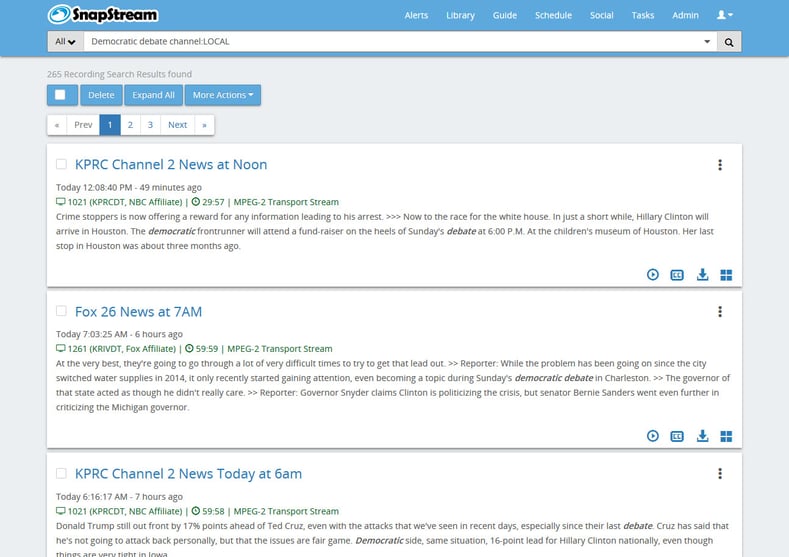Open the user account dropdown menu
The image size is (789, 557).
pyautogui.click(x=725, y=15)
